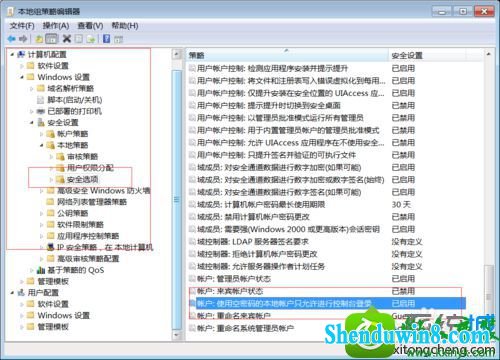Select policy 域控制器: 拒绝计算机帐户密码更改
Viewport: 500px width, 360px height.
pyautogui.click(x=253, y=254)
